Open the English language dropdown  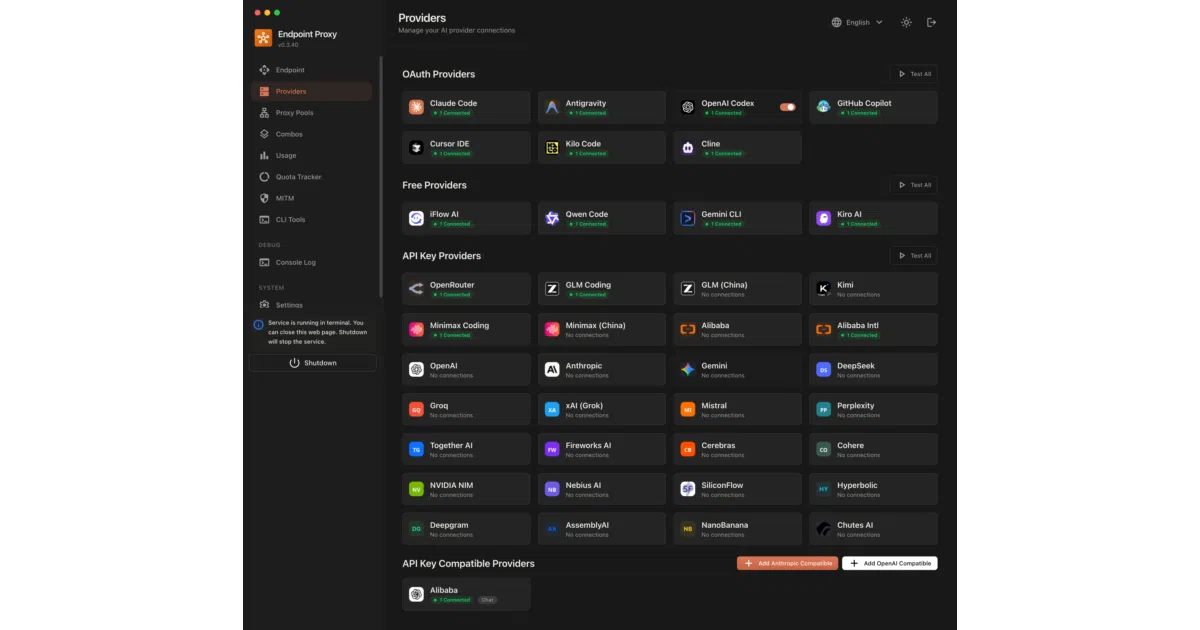[x=857, y=22]
